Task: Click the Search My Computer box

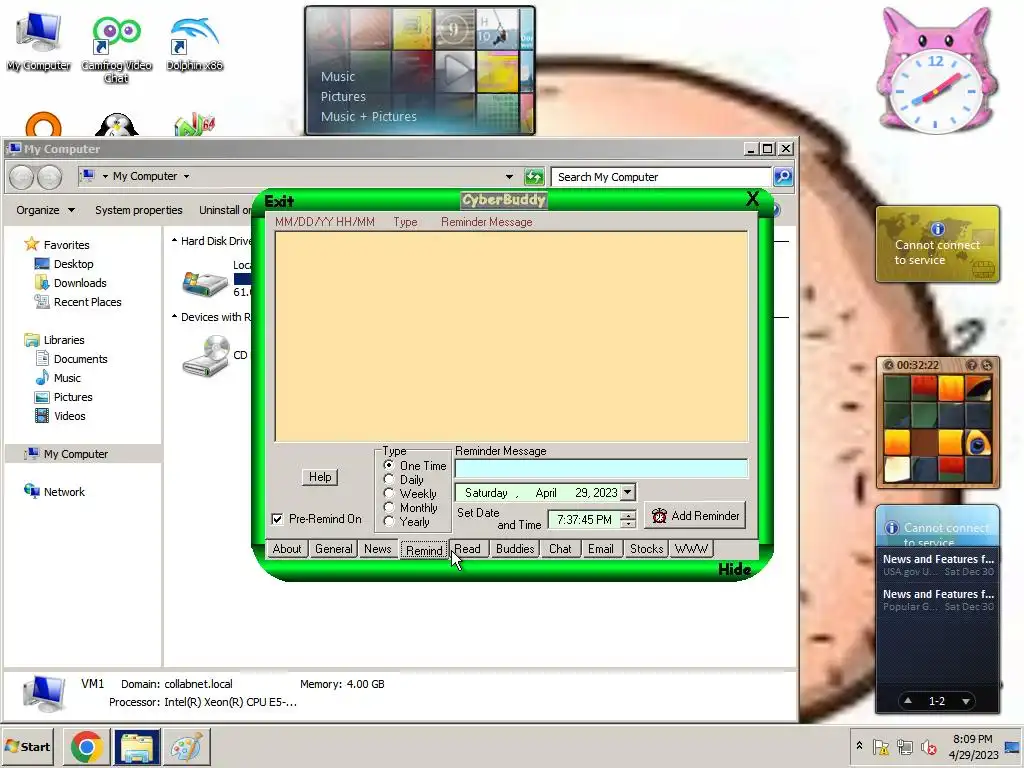Action: [x=661, y=177]
